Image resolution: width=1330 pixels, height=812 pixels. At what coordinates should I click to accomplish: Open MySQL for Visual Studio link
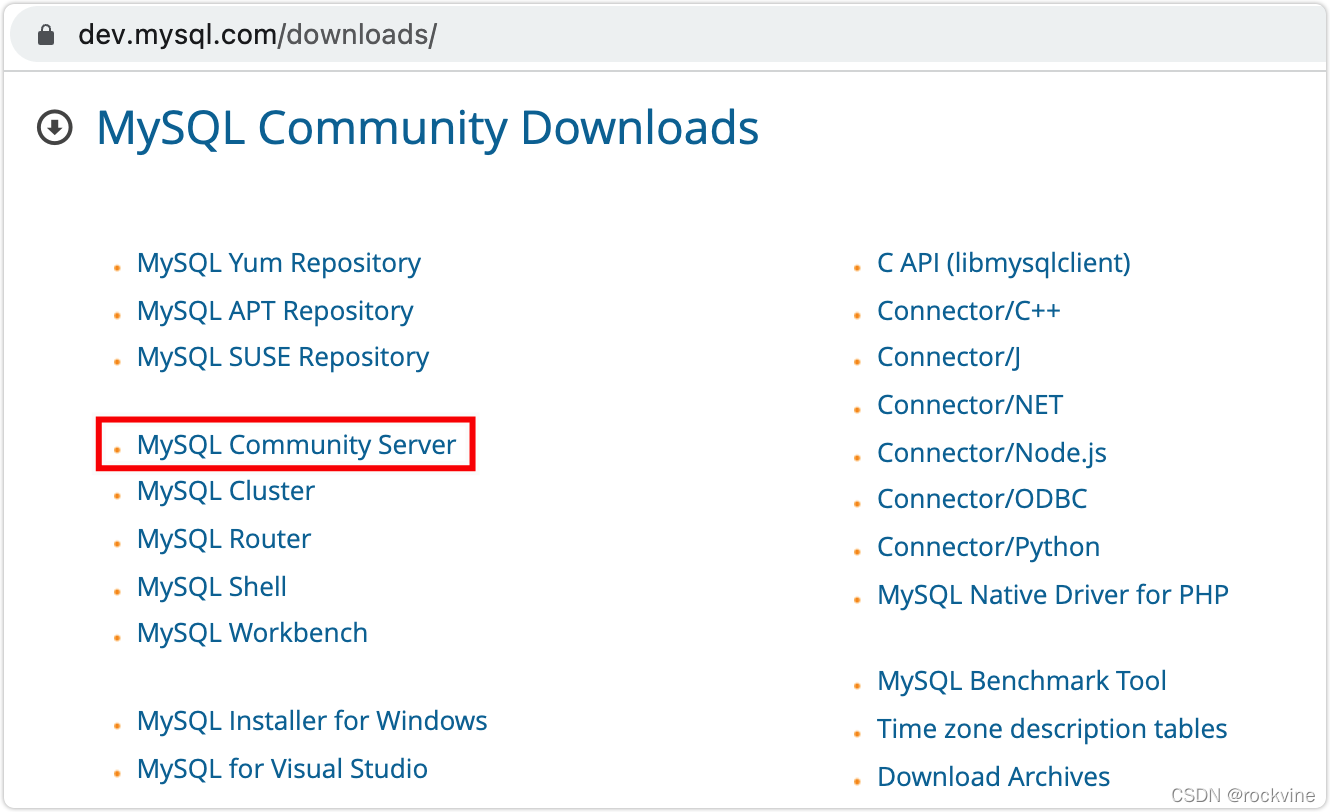[x=282, y=769]
